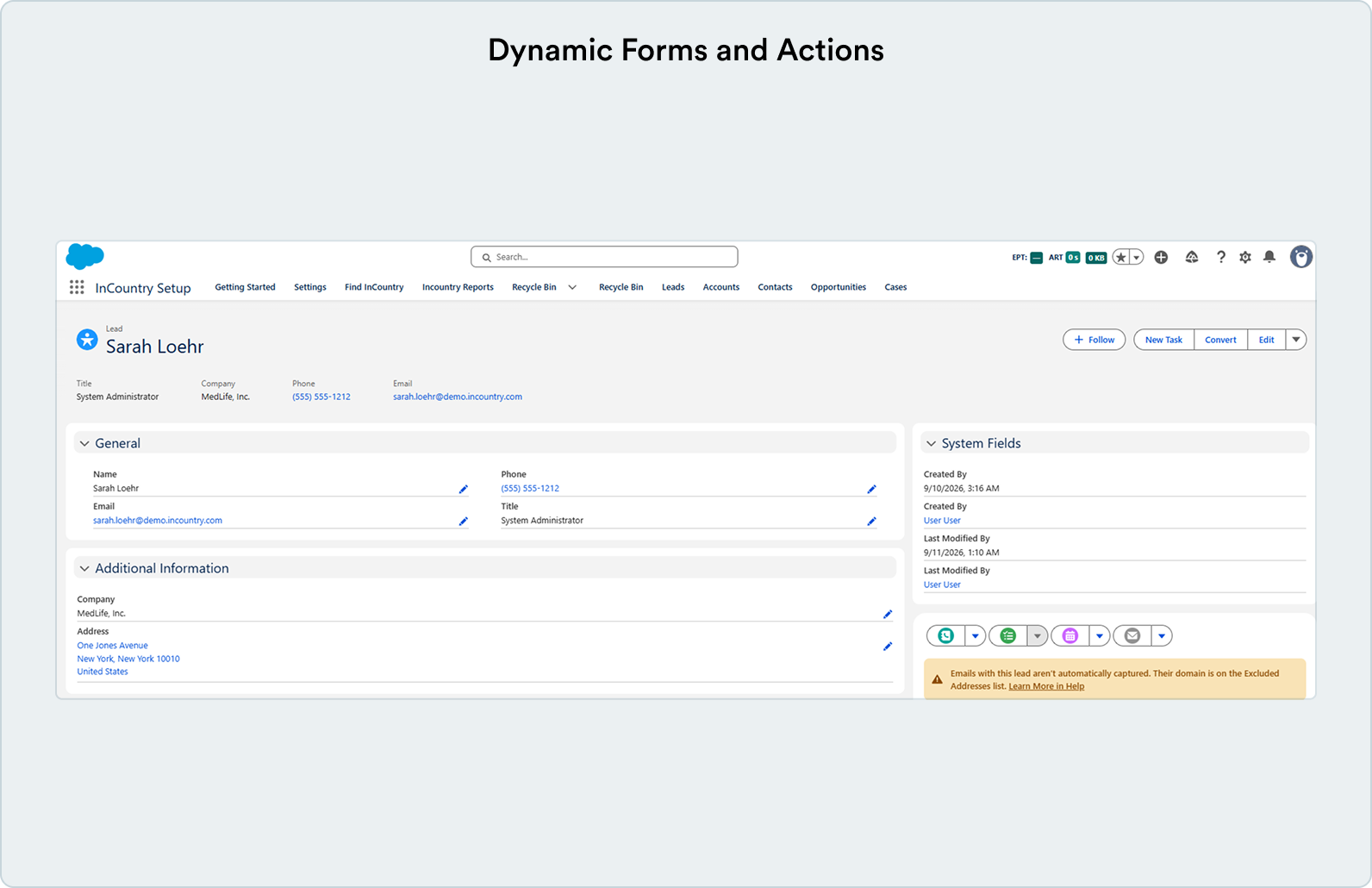1372x888 pixels.
Task: Open the Incountry Reports tab
Action: pyautogui.click(x=458, y=287)
